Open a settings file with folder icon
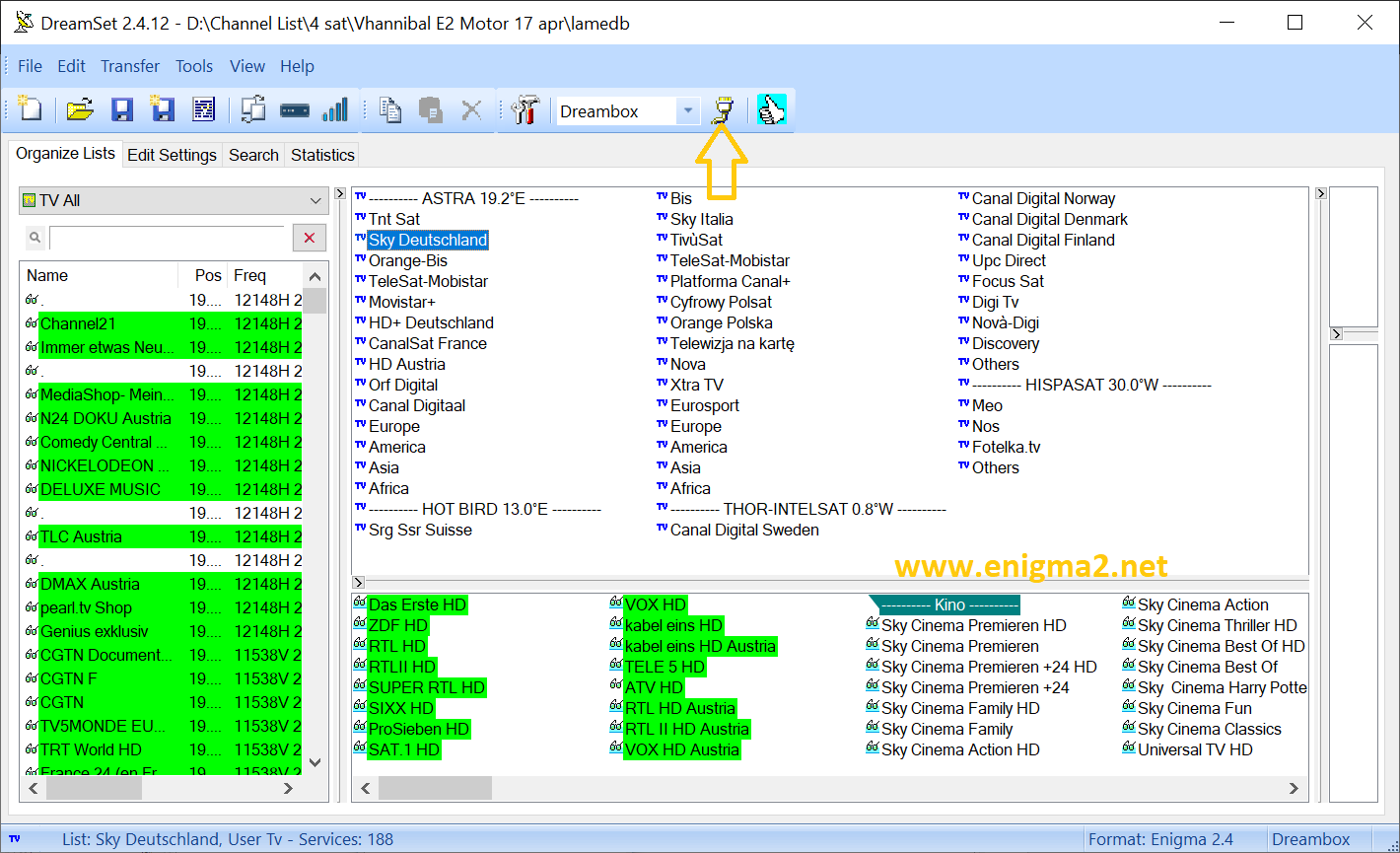Image resolution: width=1400 pixels, height=853 pixels. (80, 110)
